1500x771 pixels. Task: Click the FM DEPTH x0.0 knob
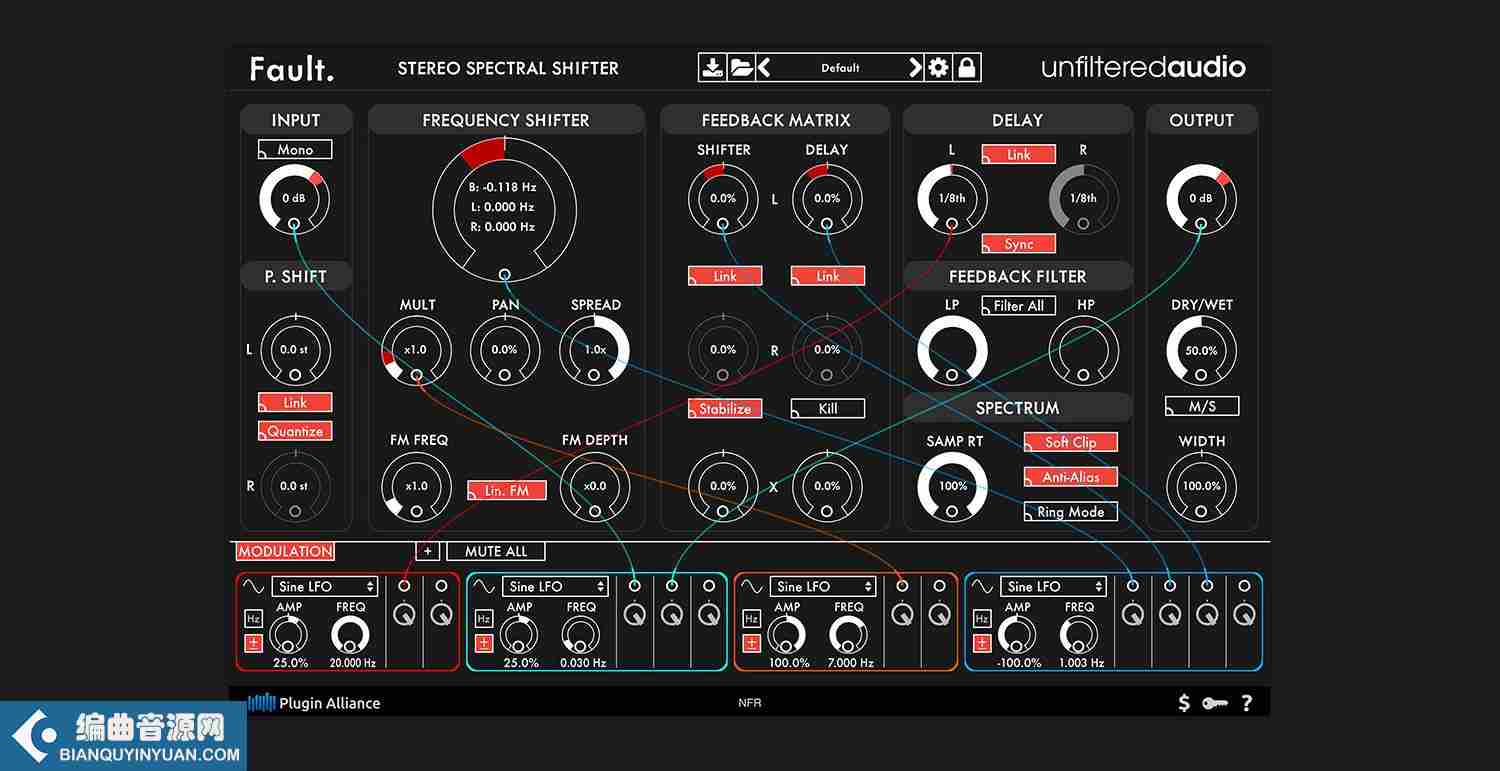[x=594, y=486]
